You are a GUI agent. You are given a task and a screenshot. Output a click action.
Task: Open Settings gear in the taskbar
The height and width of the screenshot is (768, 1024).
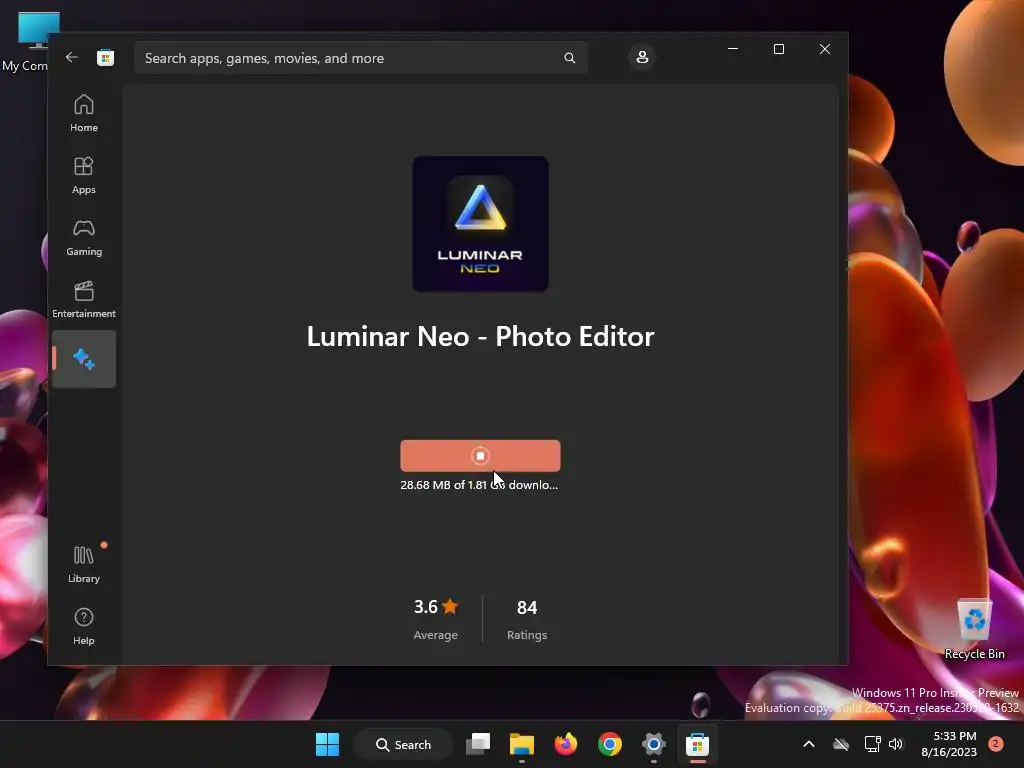click(x=653, y=744)
